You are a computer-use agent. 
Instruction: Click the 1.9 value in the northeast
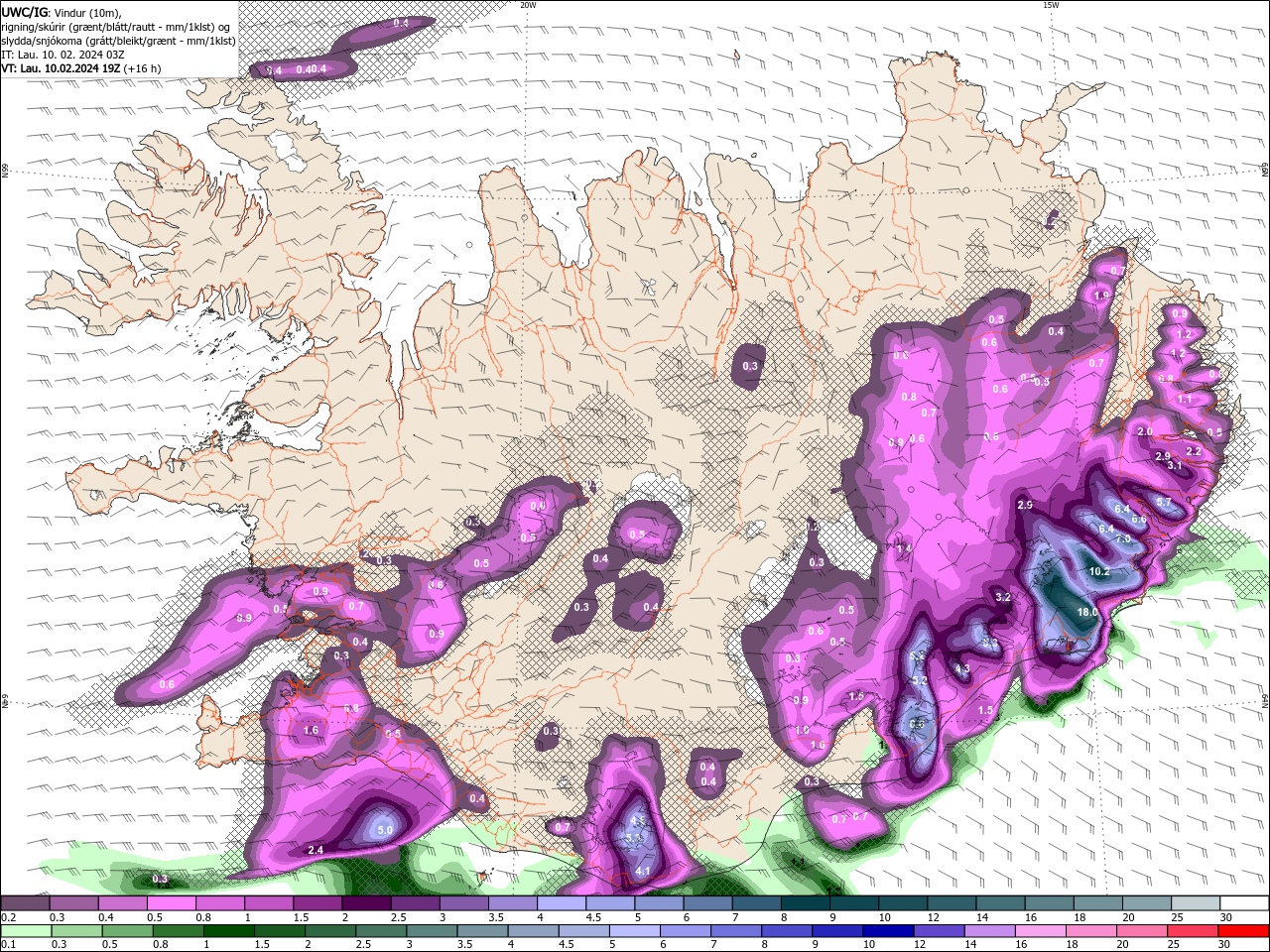point(1101,296)
